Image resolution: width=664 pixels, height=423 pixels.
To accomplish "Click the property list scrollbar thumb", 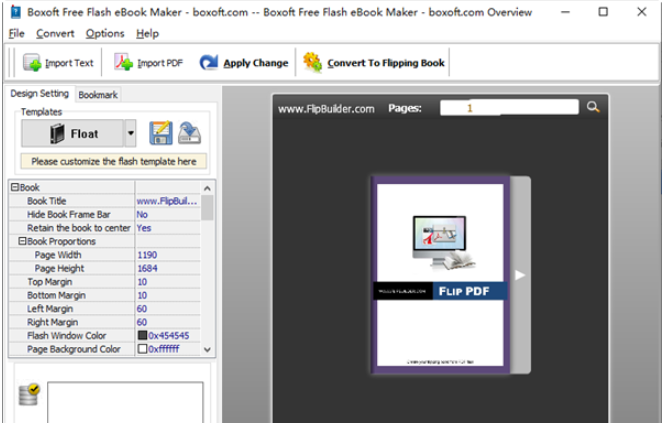I will pyautogui.click(x=207, y=207).
